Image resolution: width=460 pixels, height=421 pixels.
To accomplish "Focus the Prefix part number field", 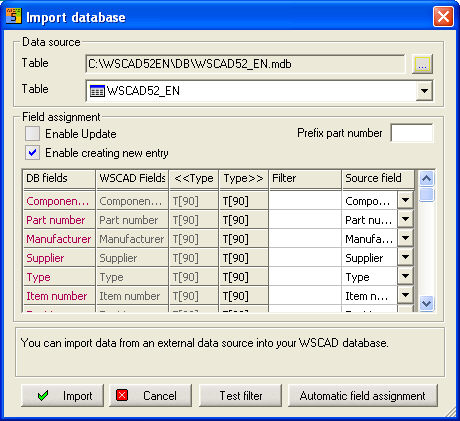I will (x=412, y=133).
